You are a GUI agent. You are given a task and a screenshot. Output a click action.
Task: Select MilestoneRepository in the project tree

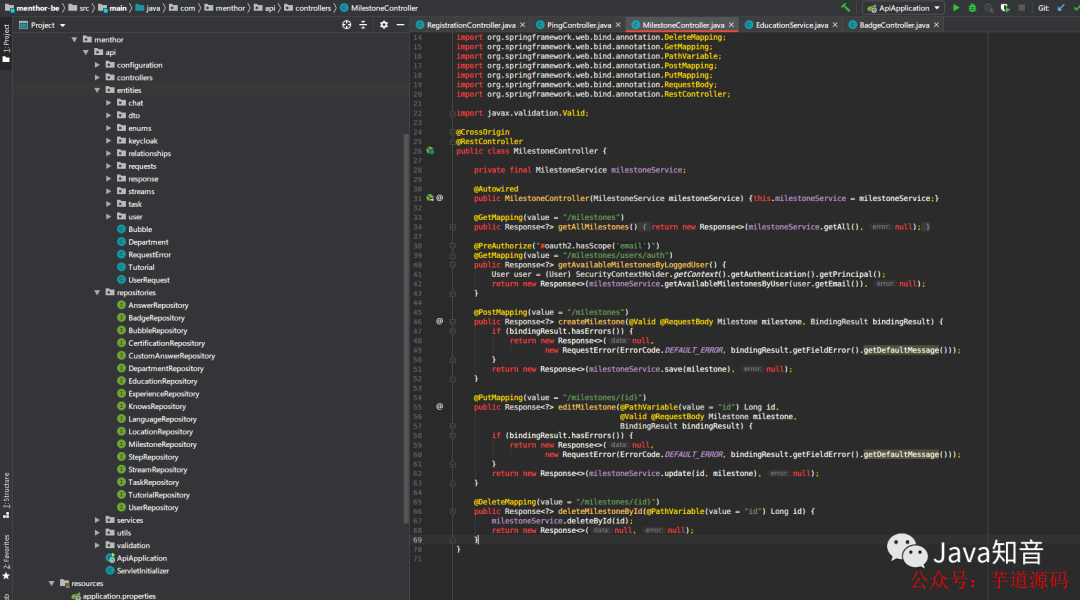coord(162,444)
